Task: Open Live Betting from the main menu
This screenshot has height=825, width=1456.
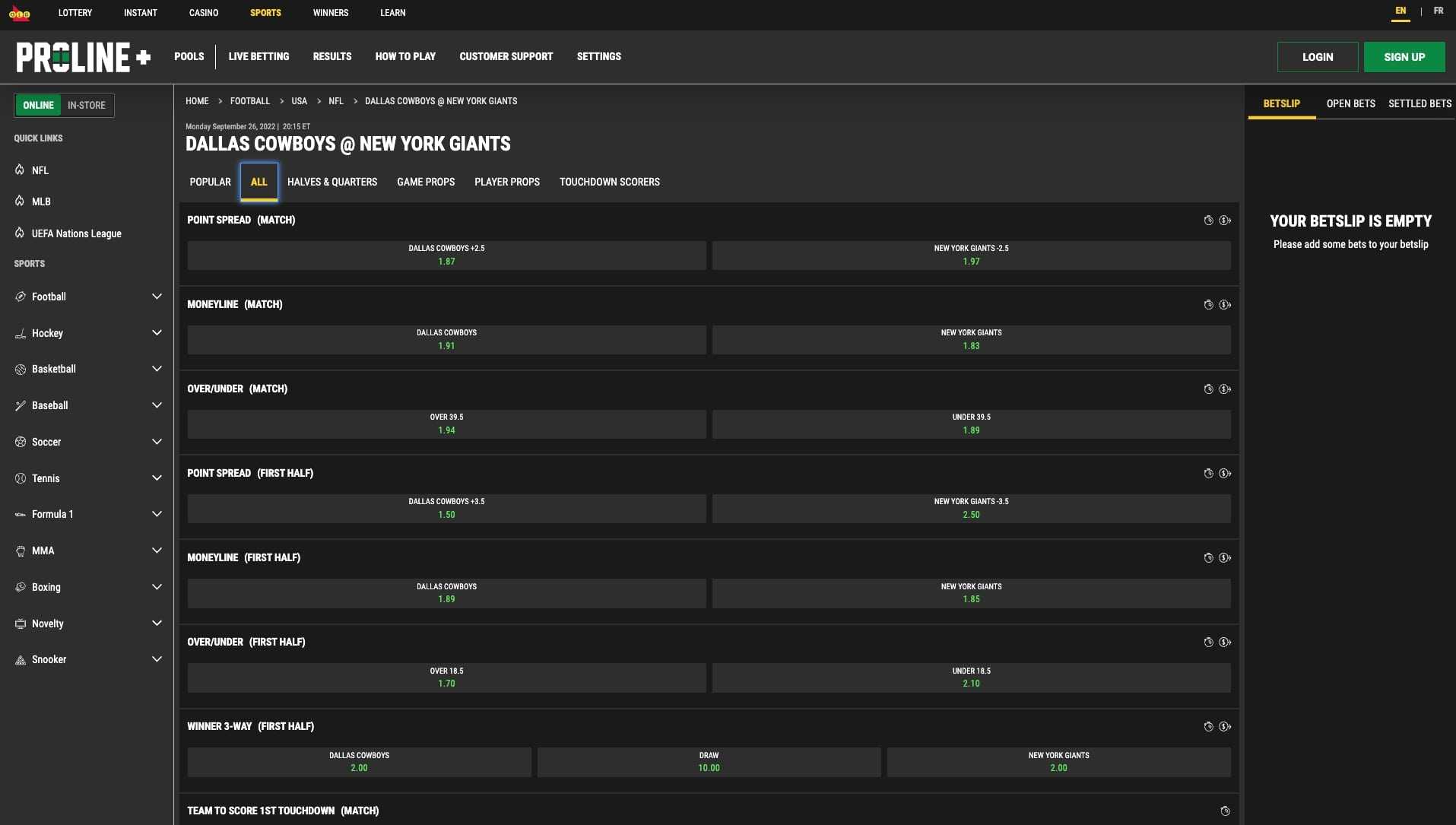Action: pos(259,57)
